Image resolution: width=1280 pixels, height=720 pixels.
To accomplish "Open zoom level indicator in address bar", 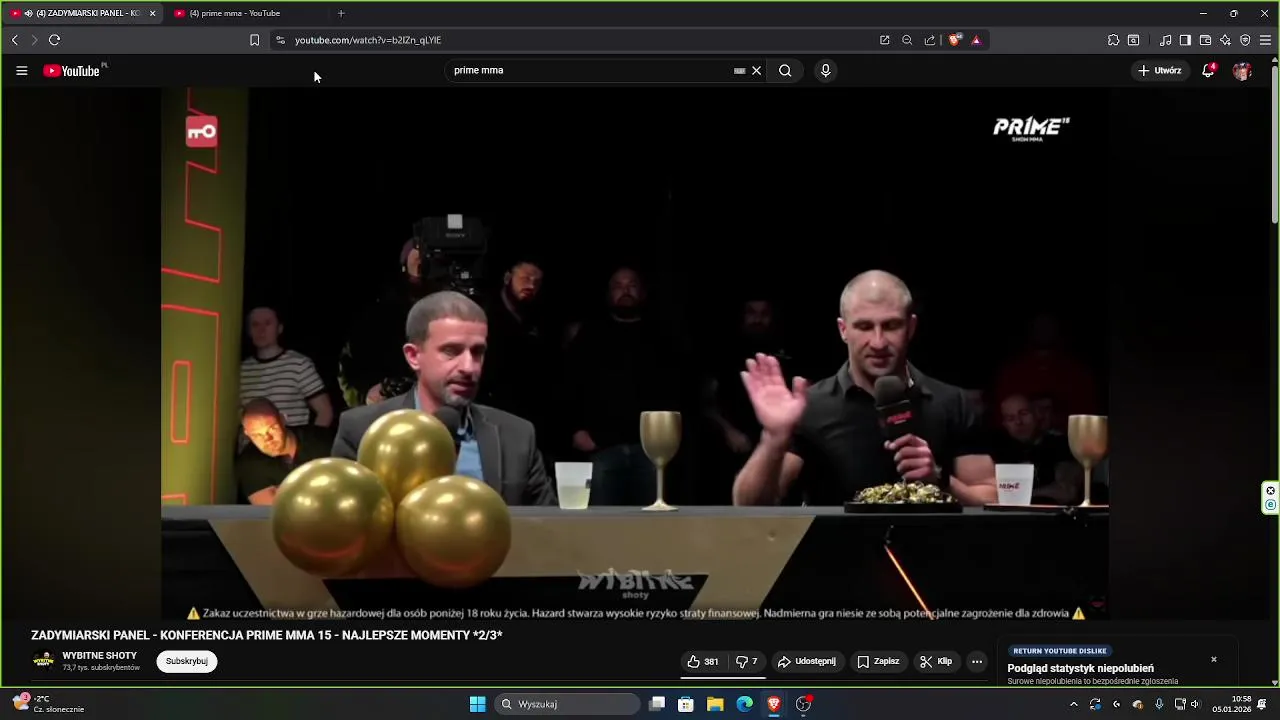I will click(x=907, y=40).
